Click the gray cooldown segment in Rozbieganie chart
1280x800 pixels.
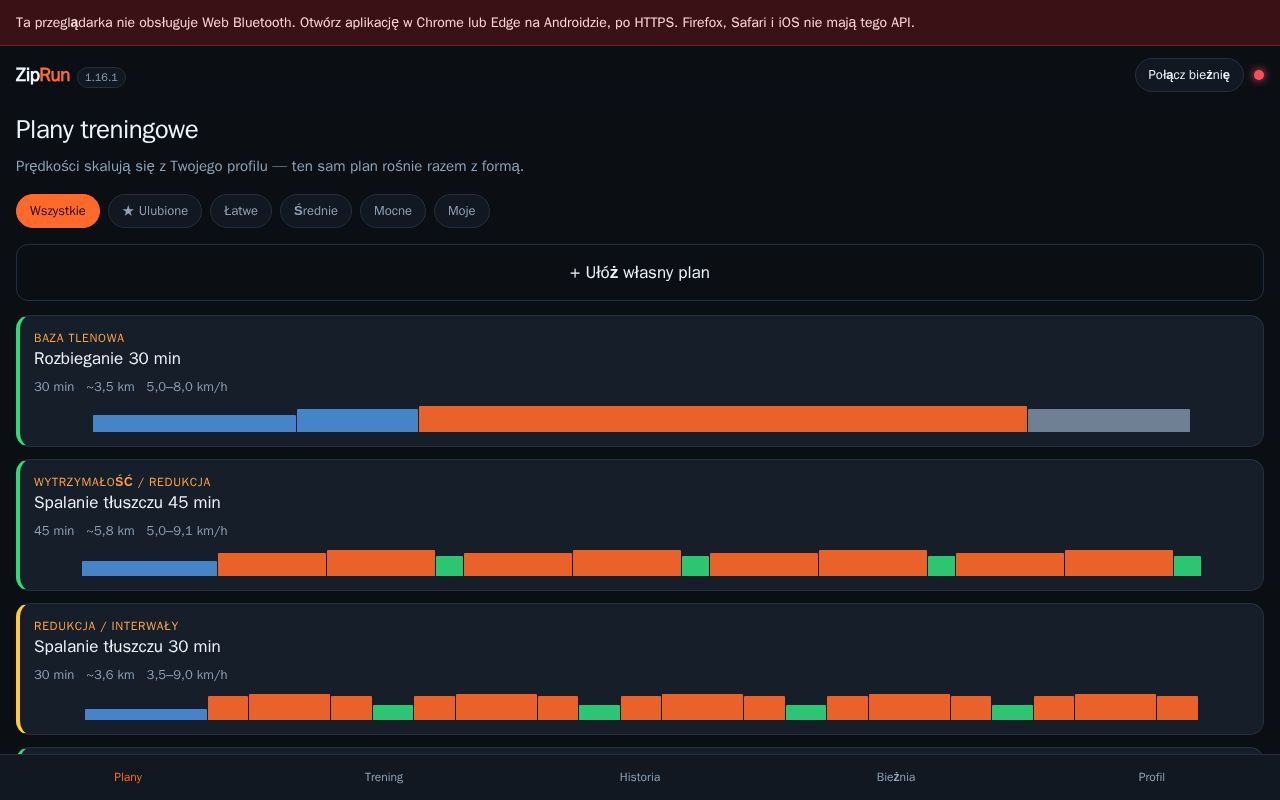1109,420
